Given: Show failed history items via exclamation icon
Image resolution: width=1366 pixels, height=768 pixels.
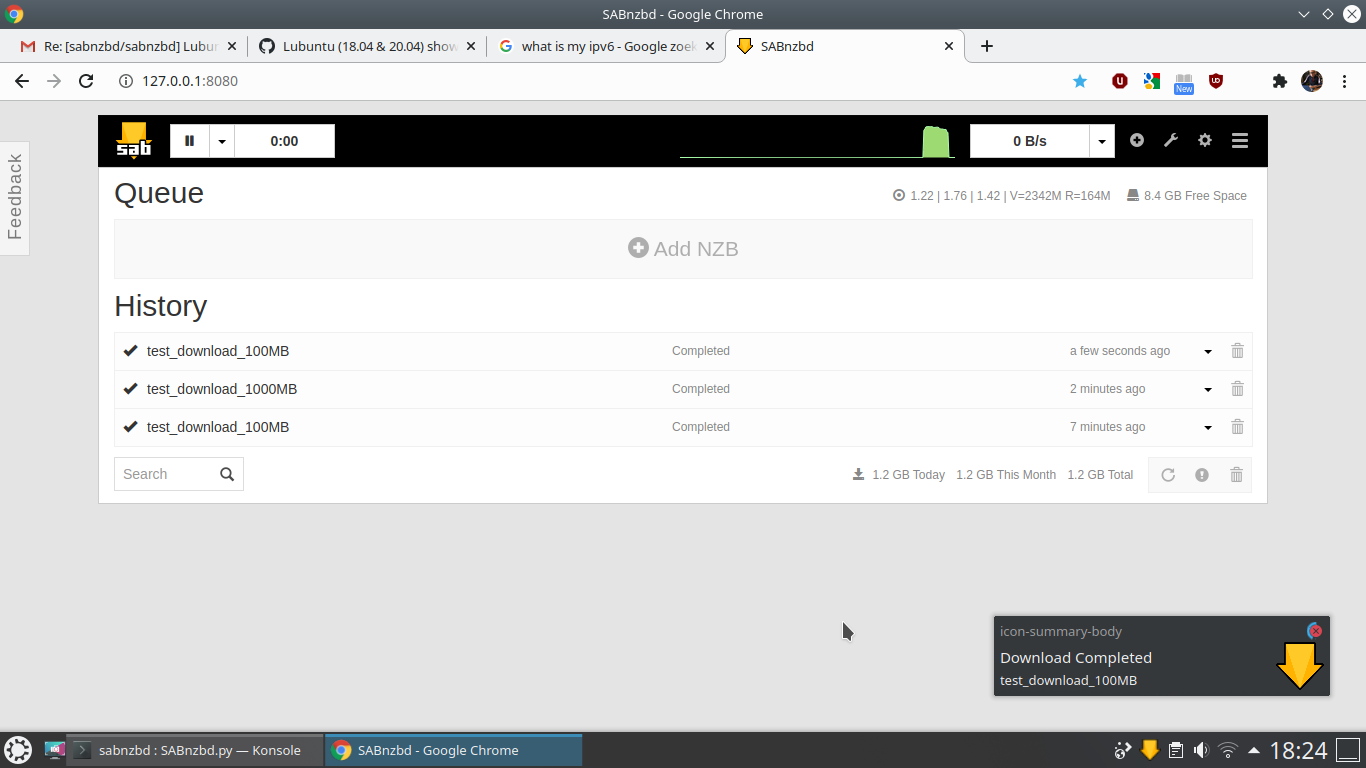Looking at the screenshot, I should point(1202,474).
